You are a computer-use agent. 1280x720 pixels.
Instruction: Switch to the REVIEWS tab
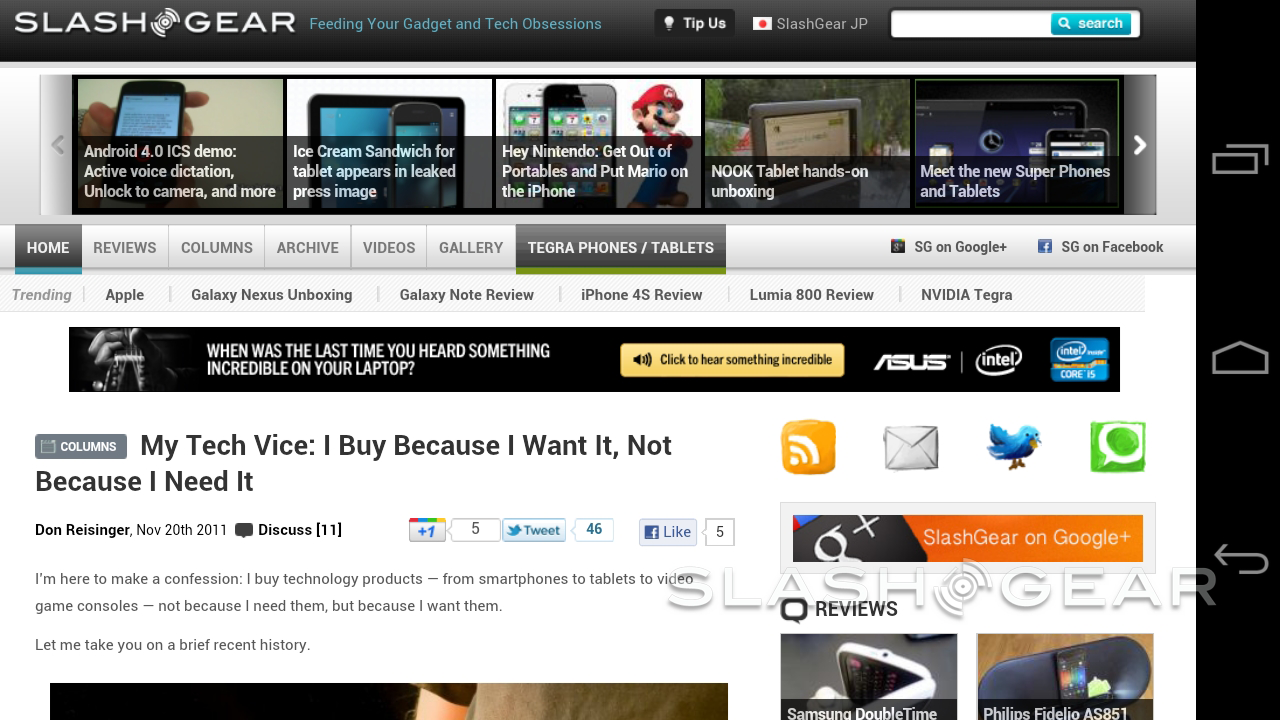pyautogui.click(x=125, y=248)
